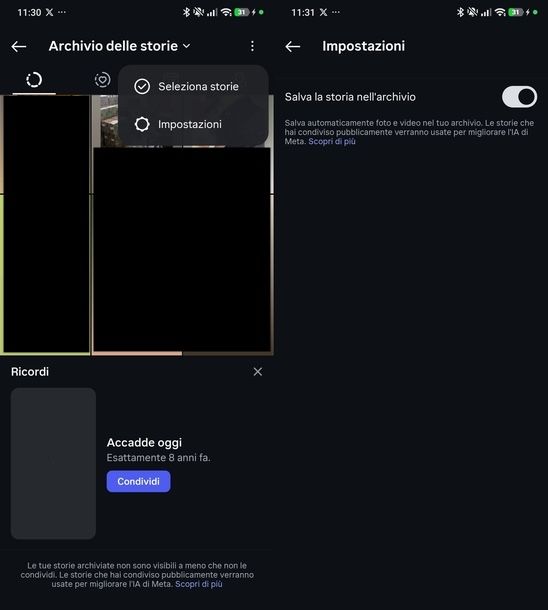Switch to heart highlights tab

(102, 80)
